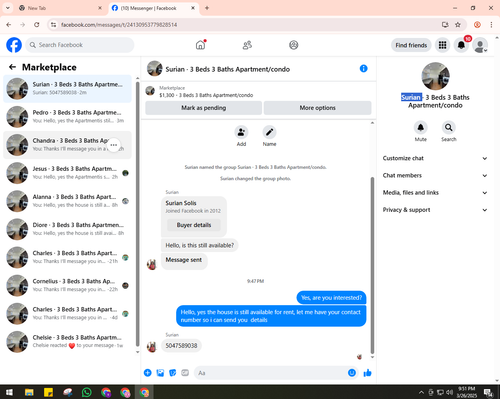Click the Add people icon
The width and height of the screenshot is (500, 399).
pos(241,132)
